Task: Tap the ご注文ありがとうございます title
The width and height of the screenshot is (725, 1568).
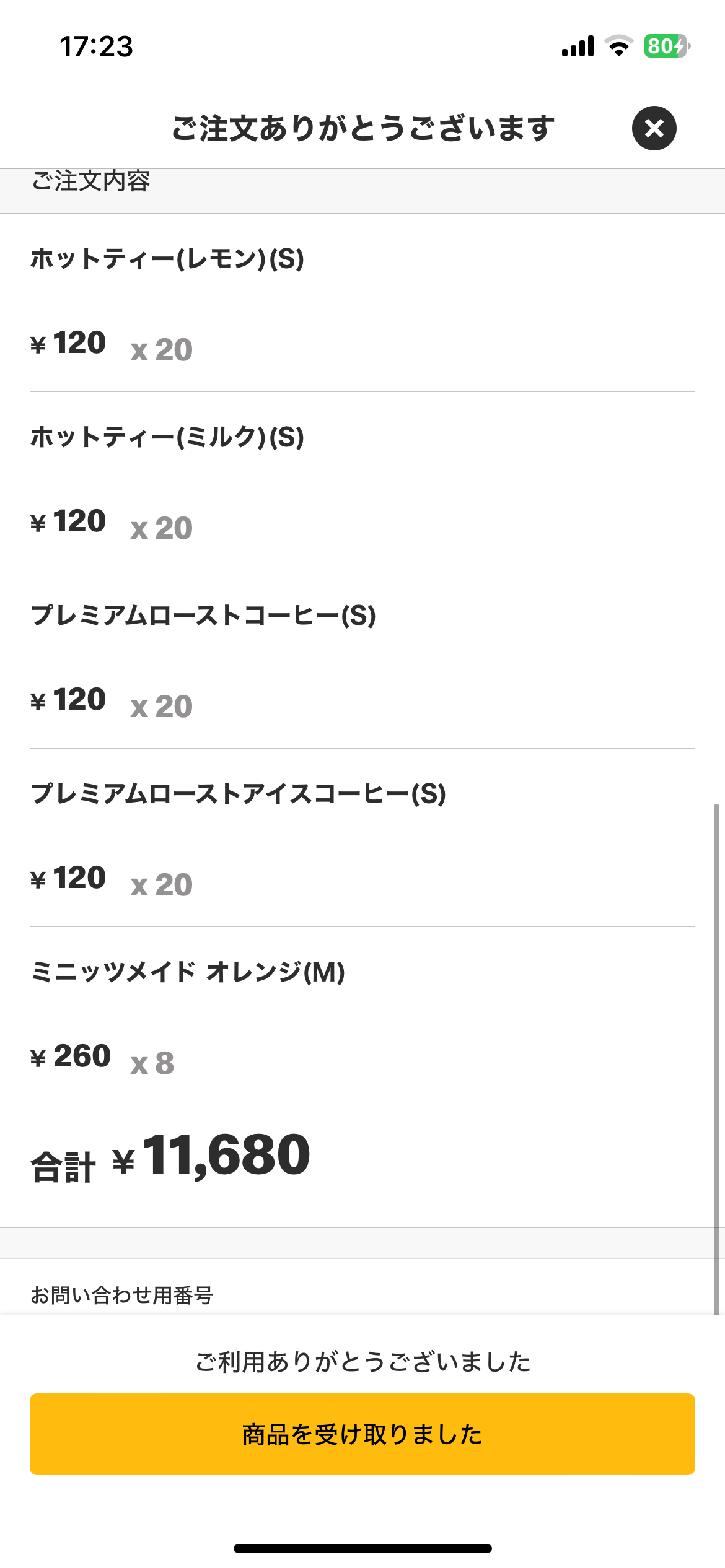Action: point(362,128)
